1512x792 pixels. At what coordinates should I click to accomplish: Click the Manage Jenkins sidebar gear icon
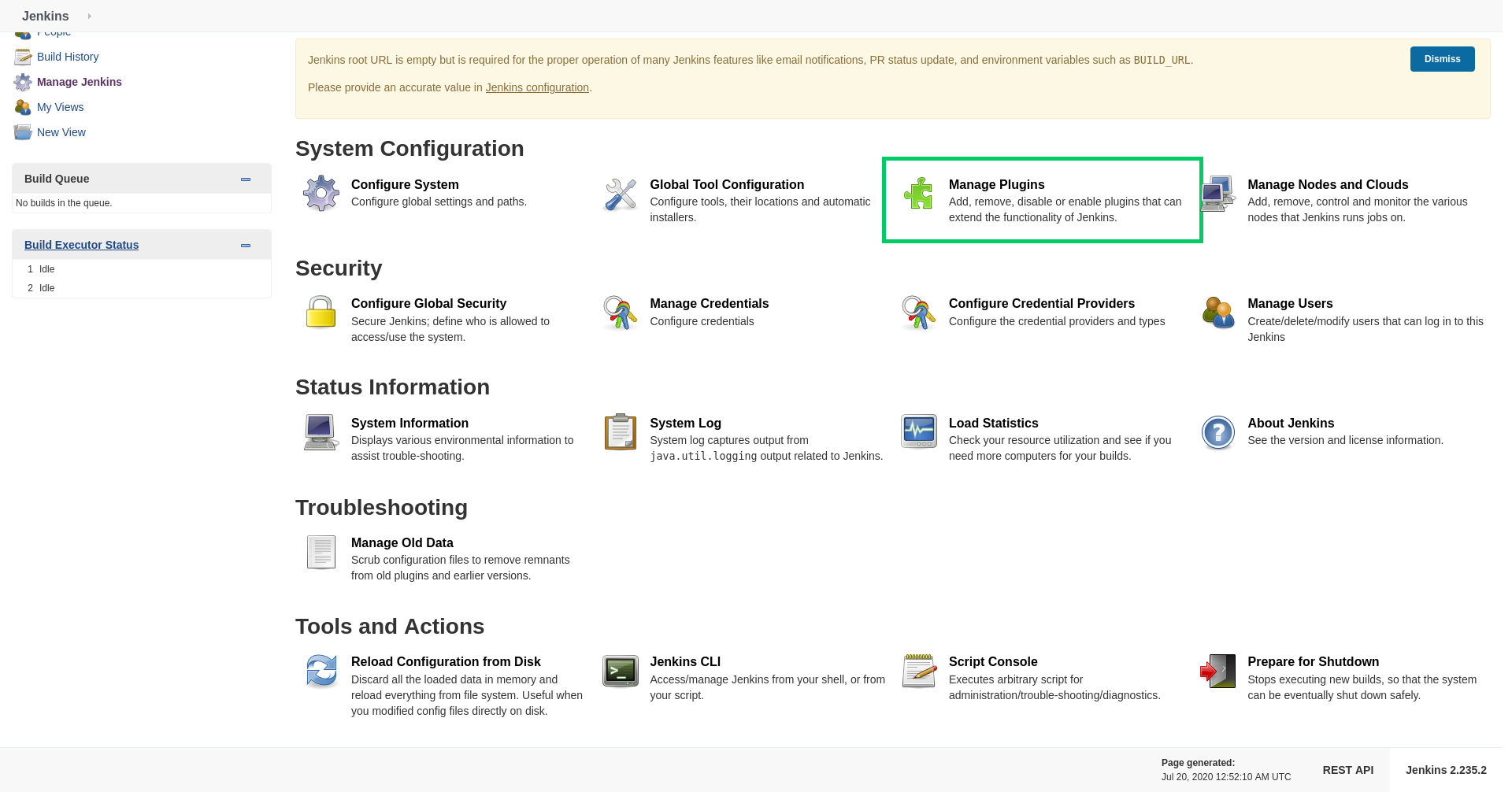click(x=23, y=82)
